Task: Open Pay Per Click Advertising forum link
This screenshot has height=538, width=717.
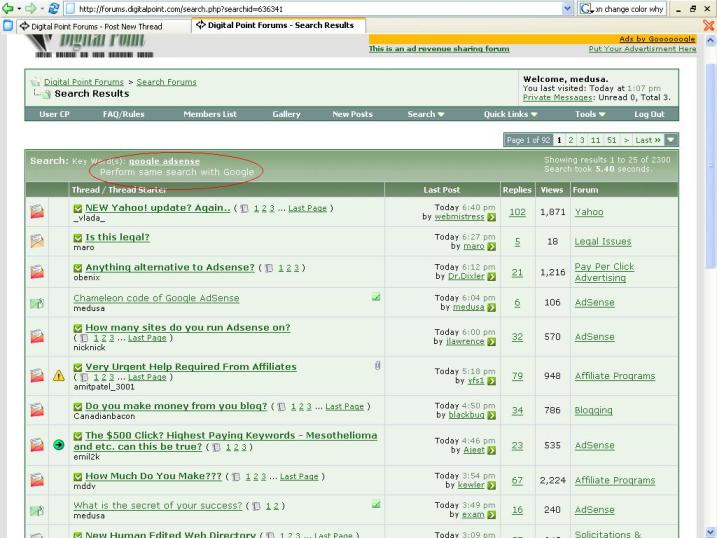Action: (604, 272)
